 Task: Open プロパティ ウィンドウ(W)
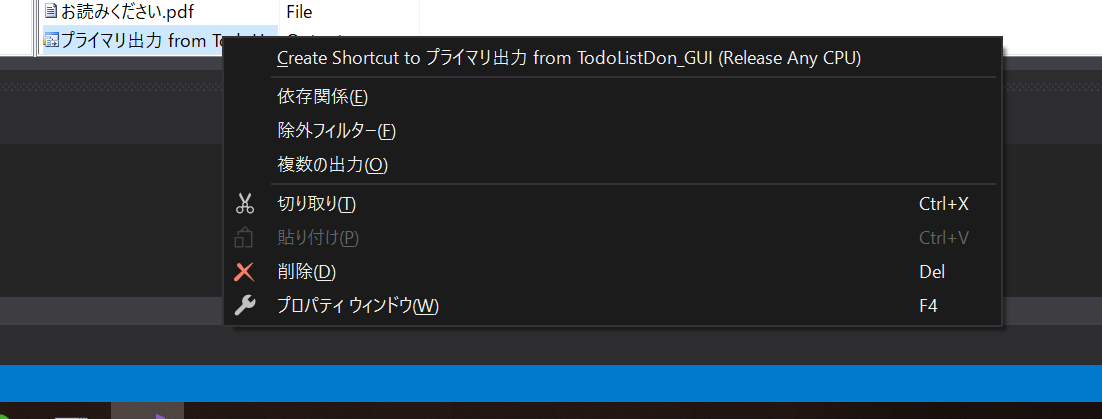tap(357, 306)
